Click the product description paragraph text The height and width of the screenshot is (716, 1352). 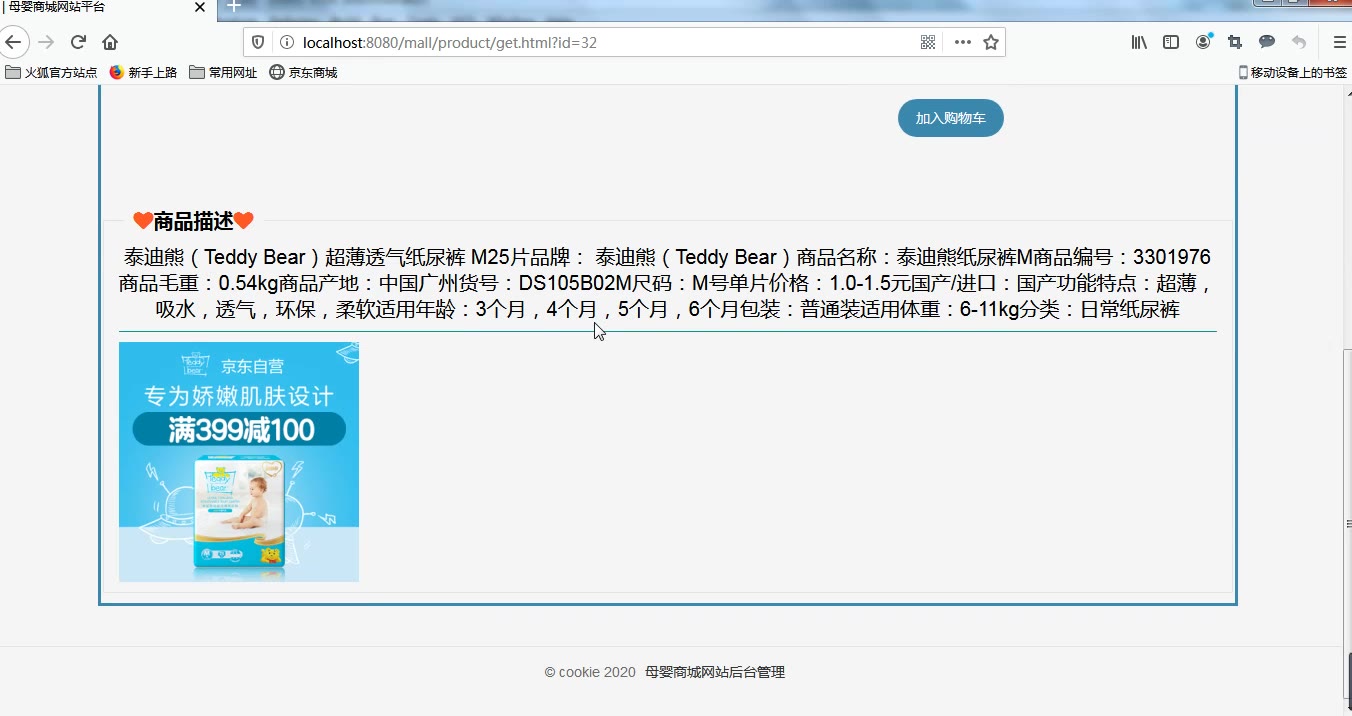coord(667,283)
